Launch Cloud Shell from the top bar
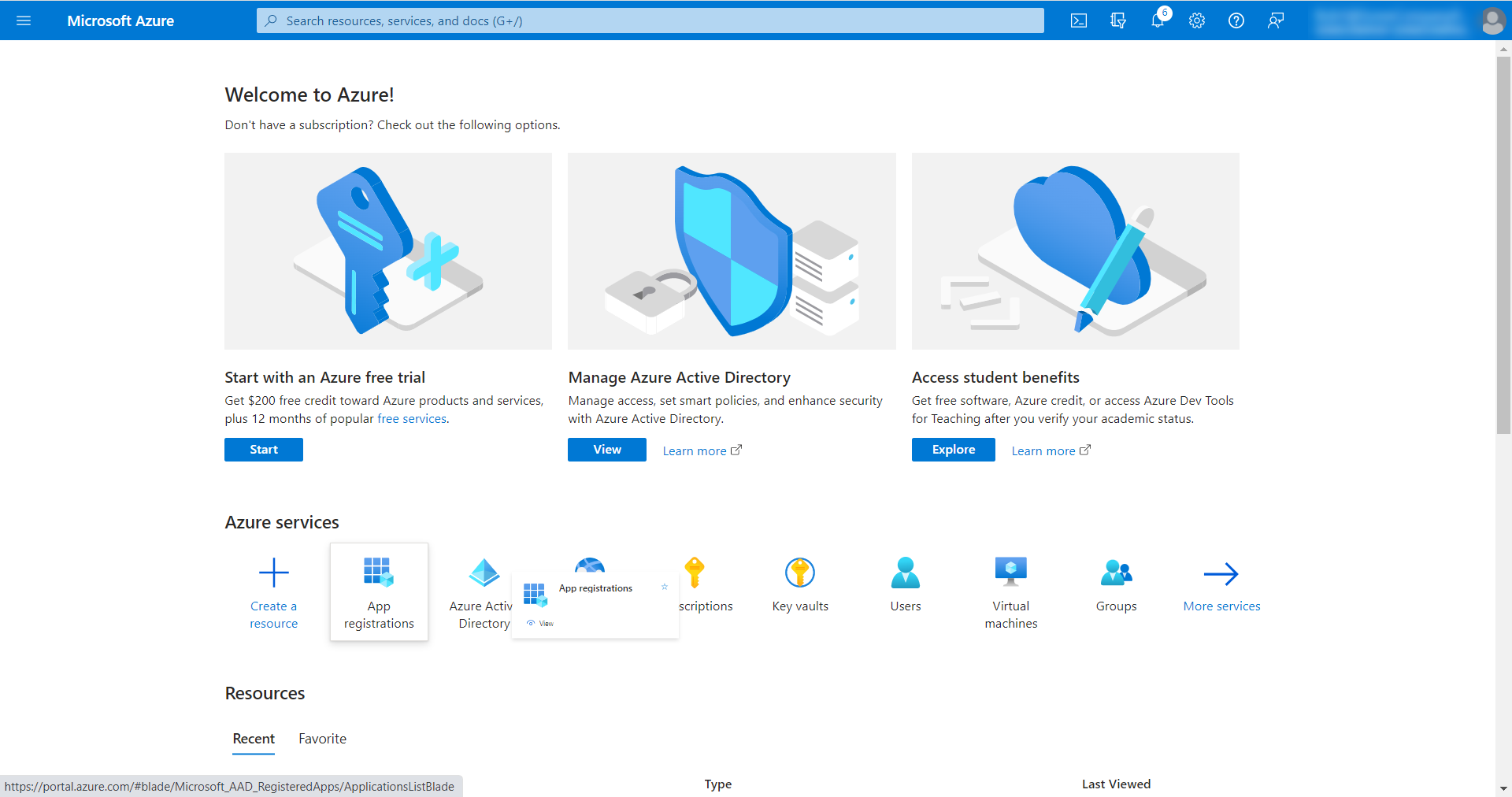 pos(1079,20)
